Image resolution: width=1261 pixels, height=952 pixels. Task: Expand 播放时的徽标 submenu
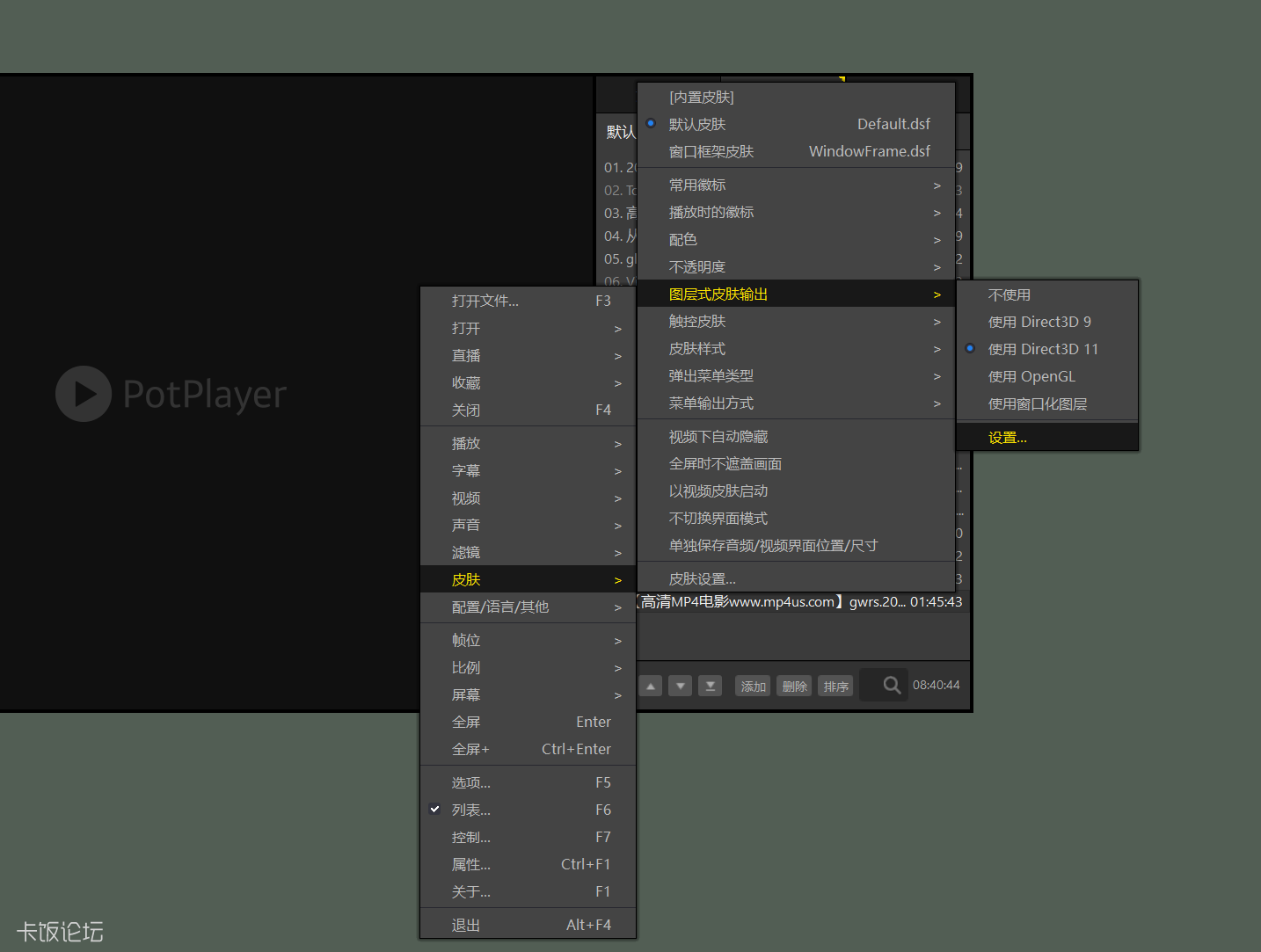[796, 212]
